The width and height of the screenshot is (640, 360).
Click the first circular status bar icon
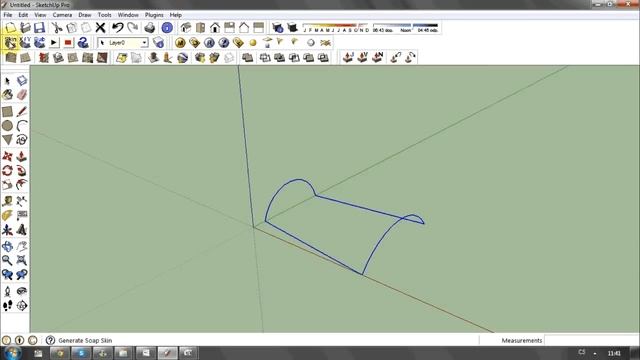tap(6, 340)
